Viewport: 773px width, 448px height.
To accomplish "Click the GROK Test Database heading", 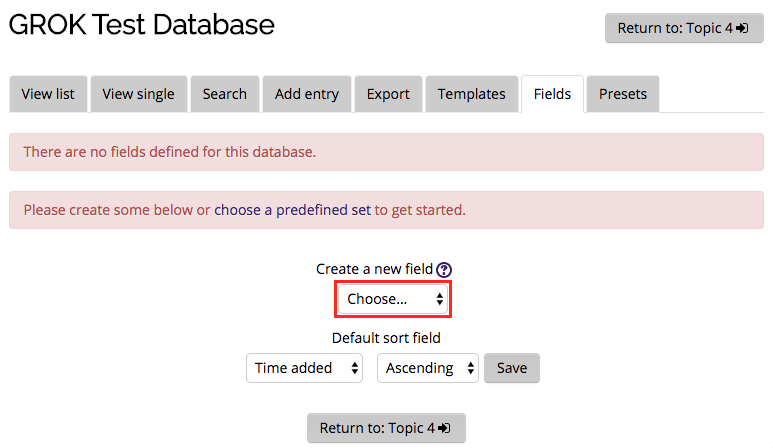I will [x=141, y=25].
